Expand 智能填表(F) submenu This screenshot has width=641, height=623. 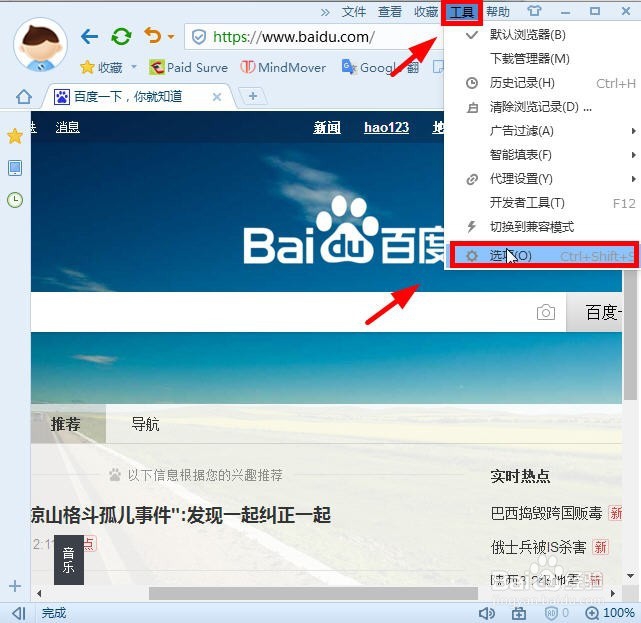click(542, 155)
